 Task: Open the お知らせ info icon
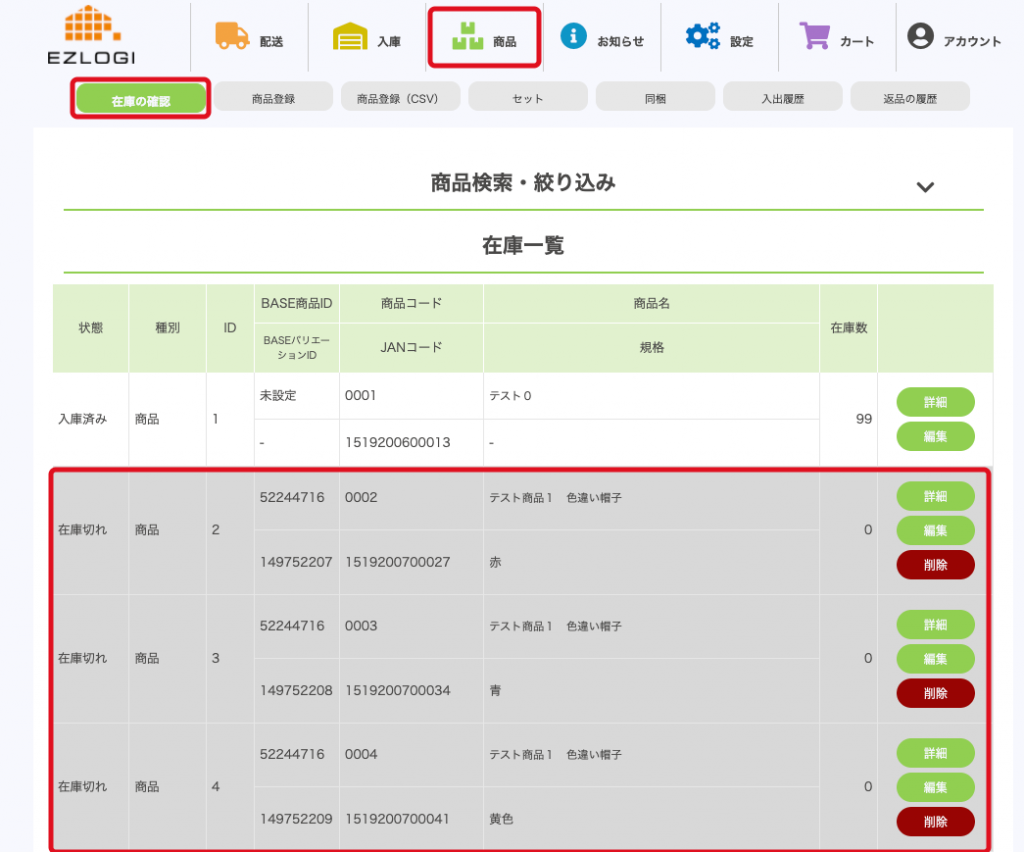574,38
